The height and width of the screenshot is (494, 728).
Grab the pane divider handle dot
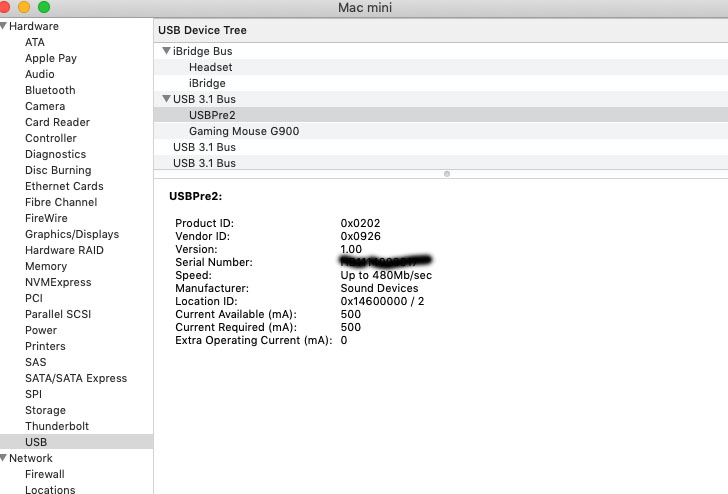(447, 174)
